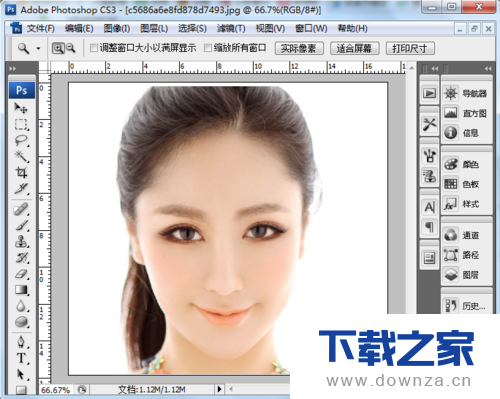Click the vertical scrollbar up arrow
Screen dimensions: 500x399
(411, 68)
